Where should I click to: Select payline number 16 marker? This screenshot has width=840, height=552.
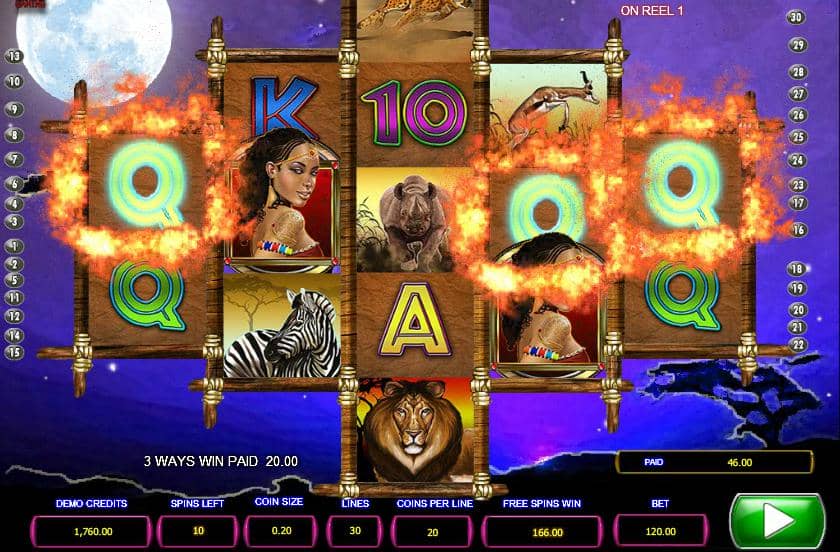tap(798, 230)
